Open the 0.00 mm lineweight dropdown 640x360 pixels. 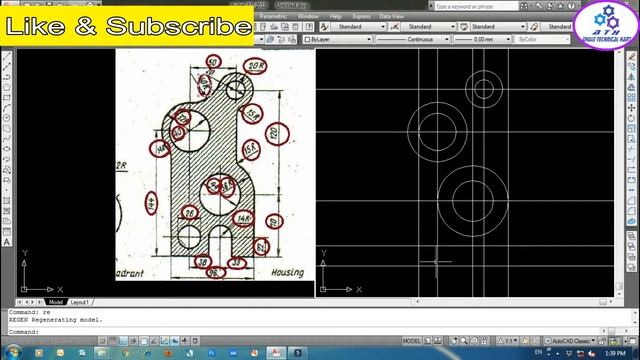point(482,39)
